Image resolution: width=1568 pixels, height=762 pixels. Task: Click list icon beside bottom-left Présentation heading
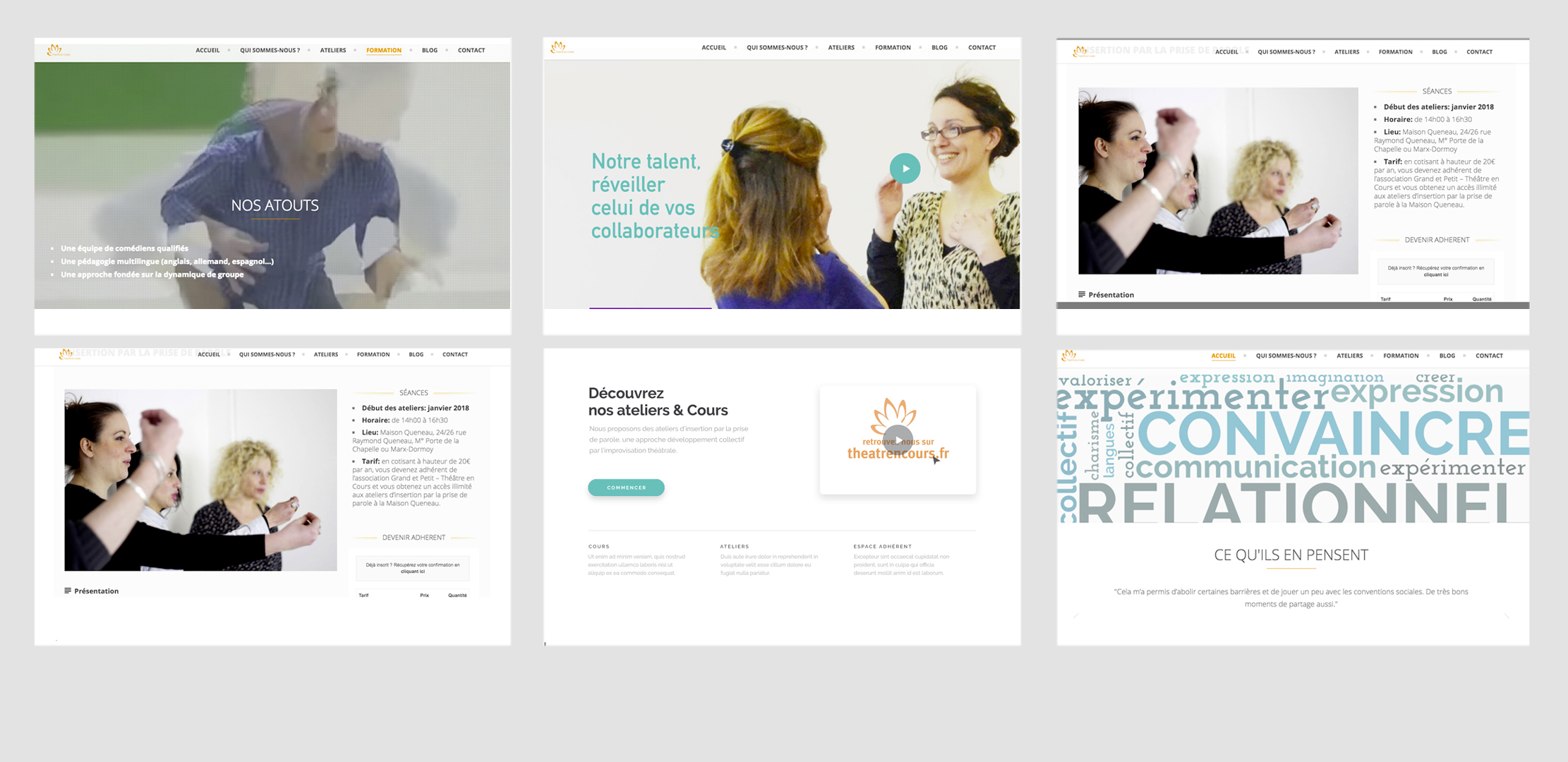68,591
